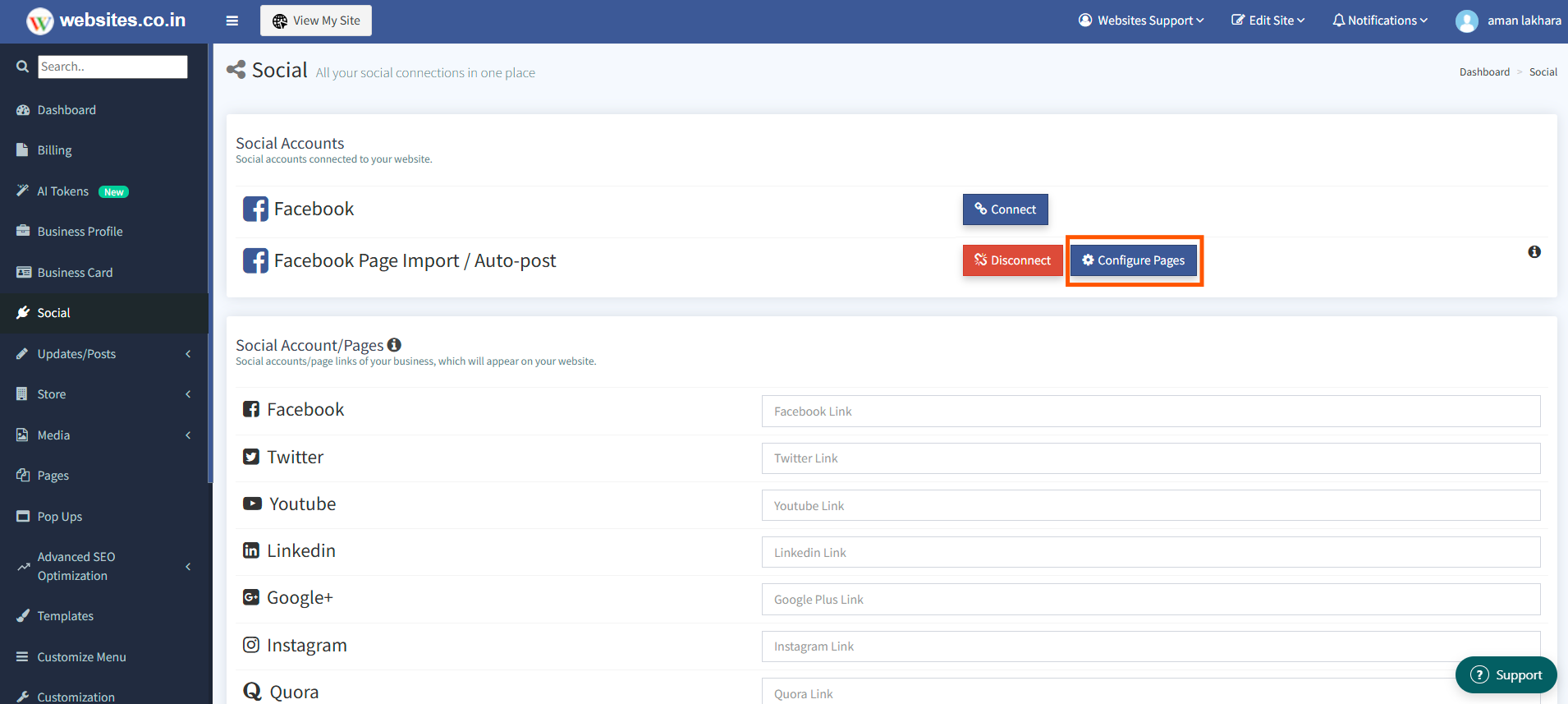This screenshot has height=704, width=1568.
Task: Expand the Updates/Posts submenu arrow
Action: (188, 353)
